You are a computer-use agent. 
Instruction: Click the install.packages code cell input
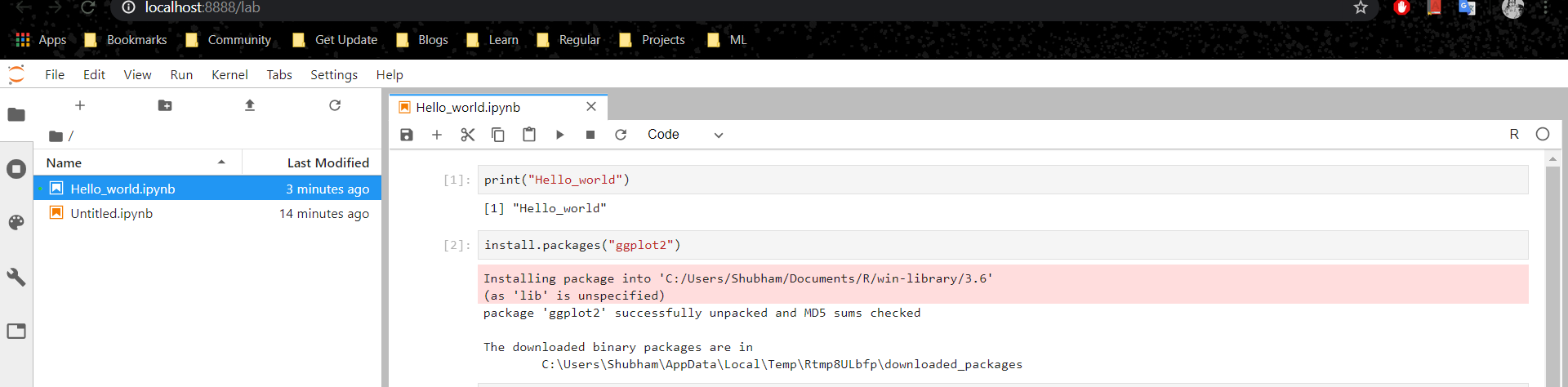click(x=1003, y=245)
